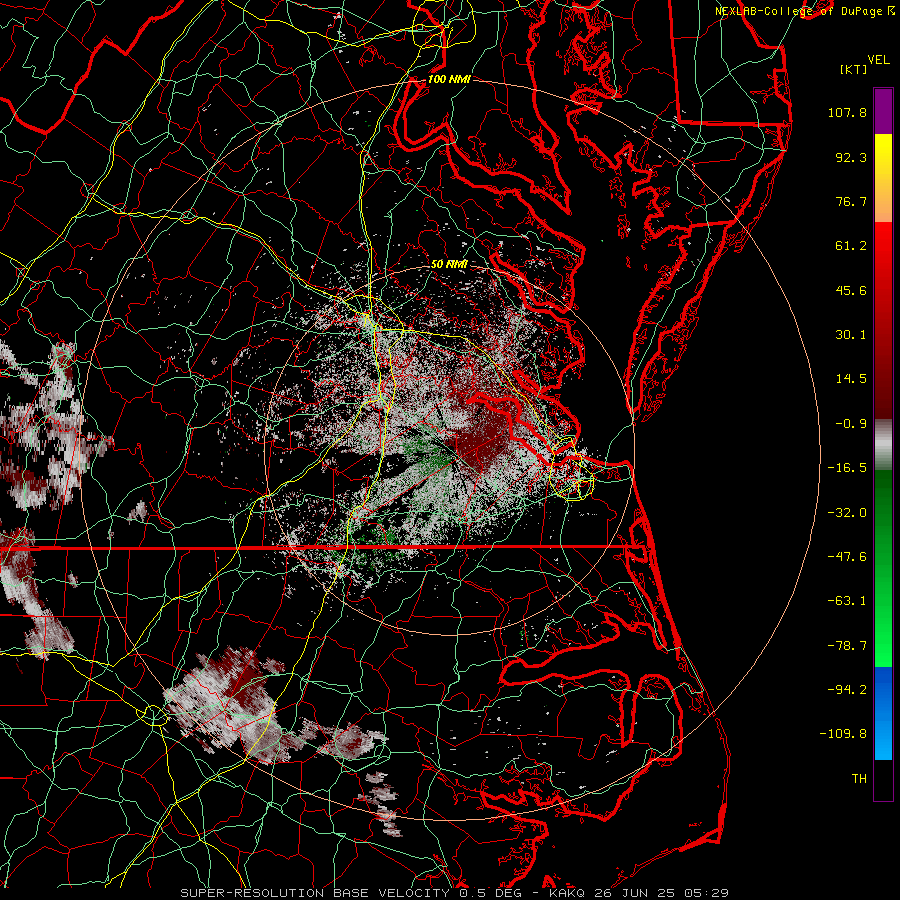Screen dimensions: 900x900
Task: Click the -109.8 value on velocity scale
Action: tap(843, 734)
